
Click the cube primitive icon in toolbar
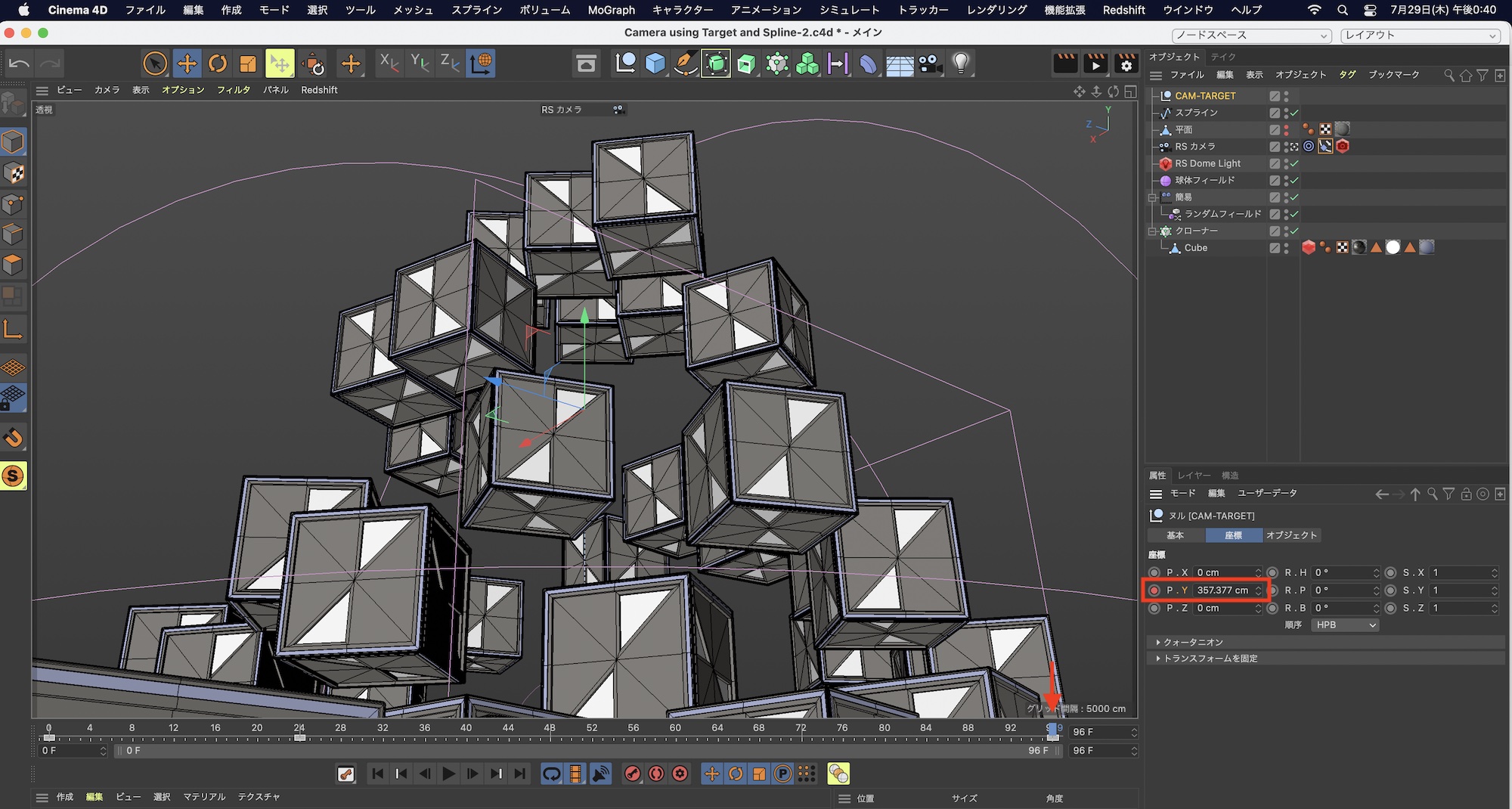click(655, 64)
